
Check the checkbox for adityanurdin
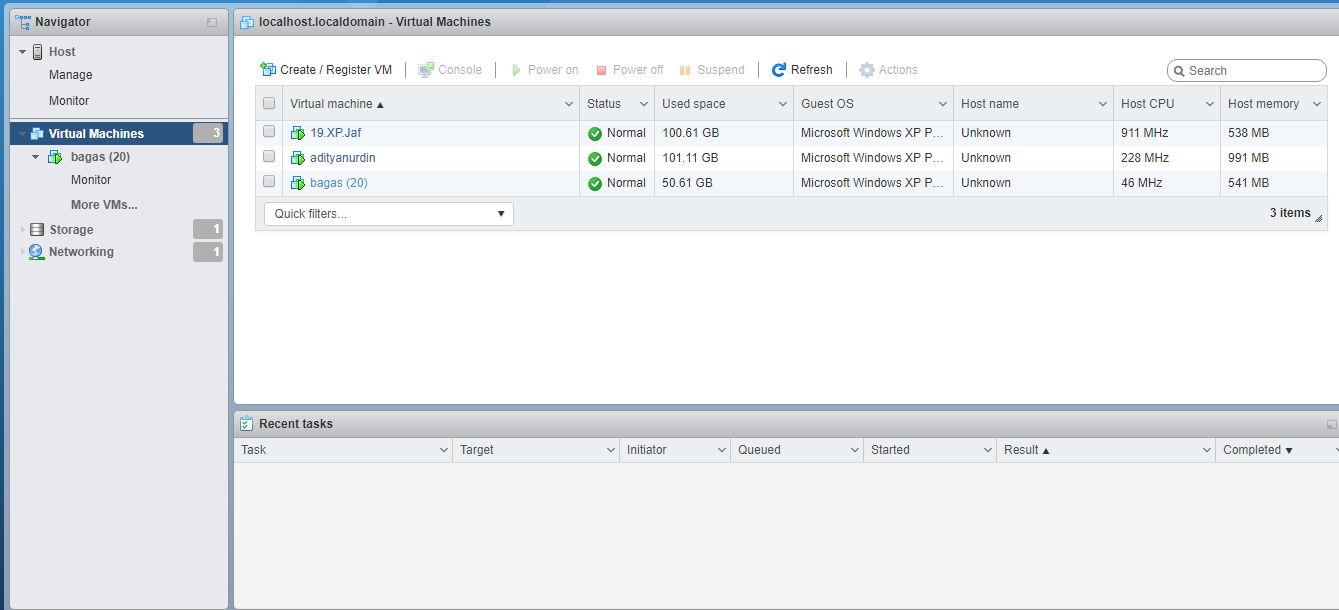(268, 157)
